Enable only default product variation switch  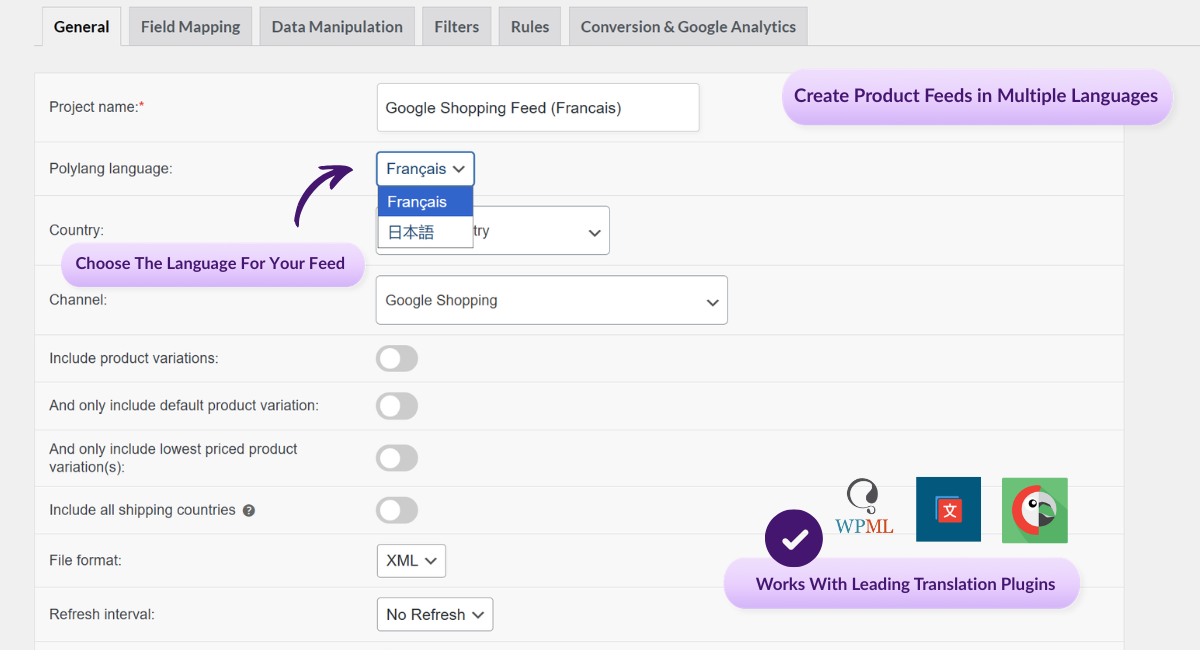(x=397, y=406)
